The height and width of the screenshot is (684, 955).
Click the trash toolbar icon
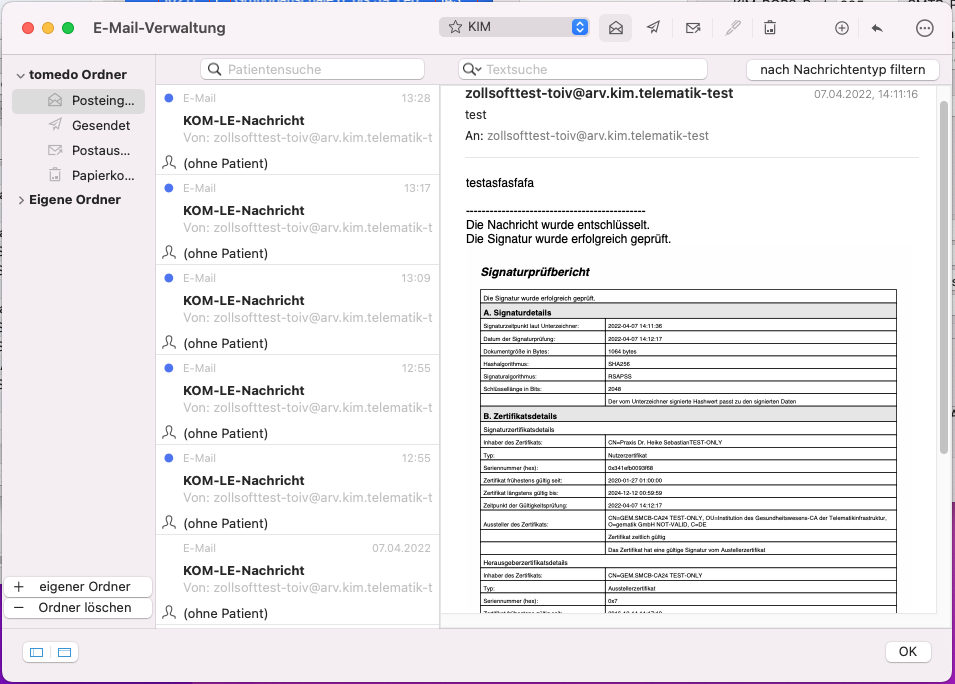click(x=770, y=27)
